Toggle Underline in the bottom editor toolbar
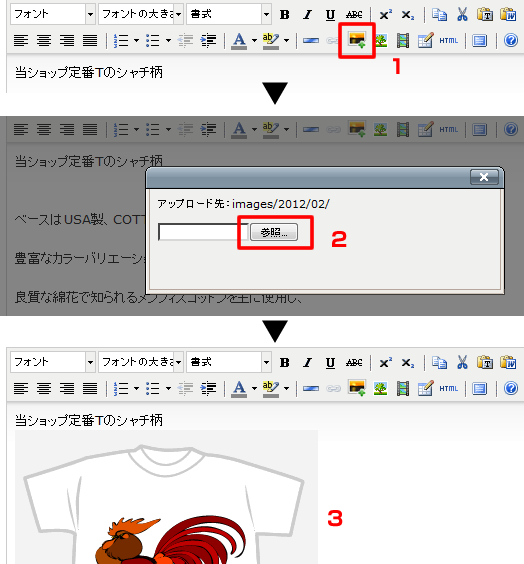This screenshot has height=564, width=524. [330, 363]
